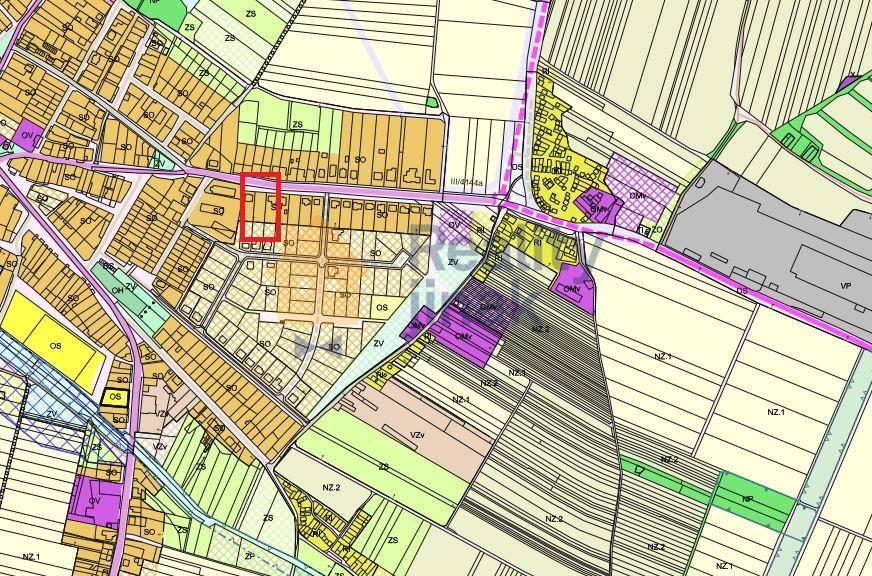The image size is (872, 576).
Task: Click the green NP zone at bottom right
Action: point(748,498)
